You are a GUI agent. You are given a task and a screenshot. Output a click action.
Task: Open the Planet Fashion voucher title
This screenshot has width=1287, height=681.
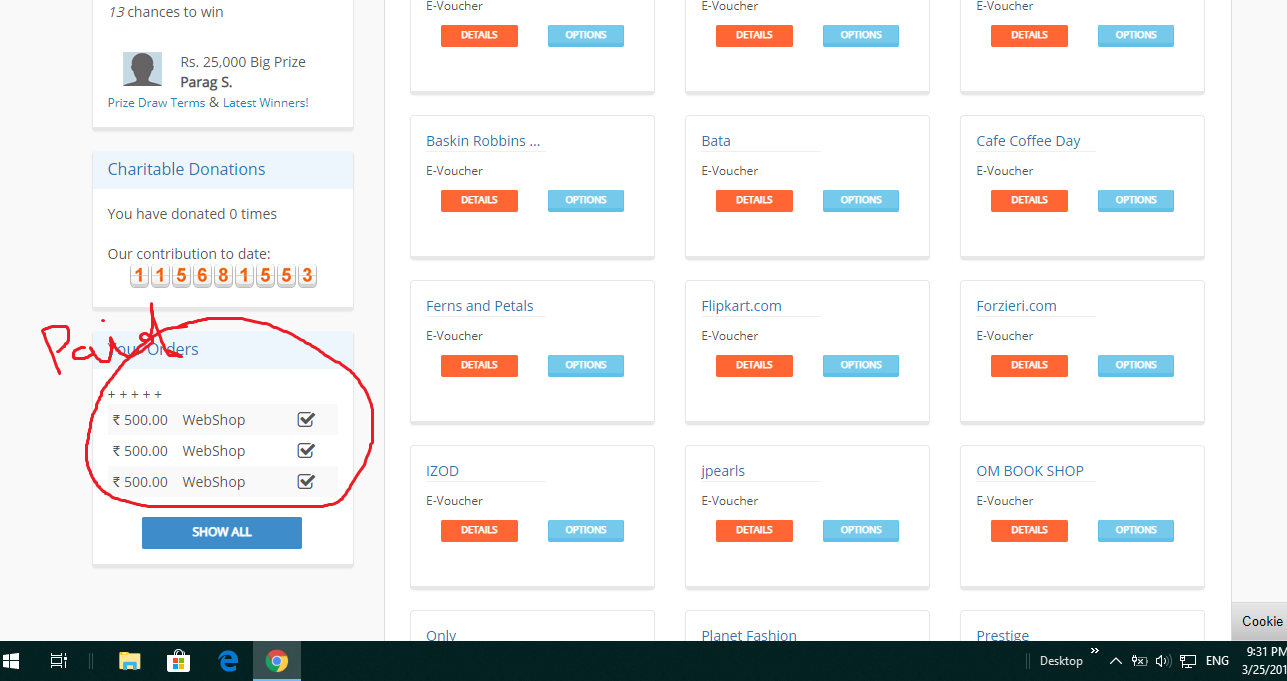coord(749,635)
